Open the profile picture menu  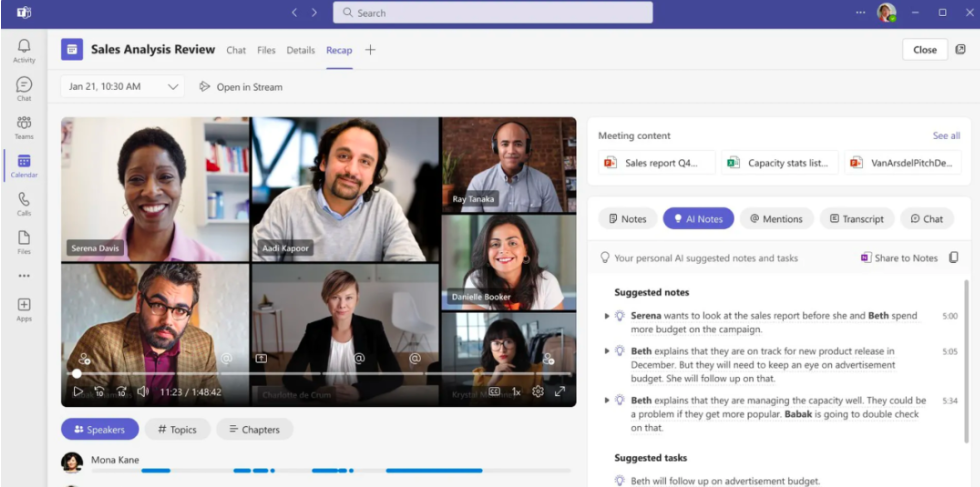coord(886,13)
